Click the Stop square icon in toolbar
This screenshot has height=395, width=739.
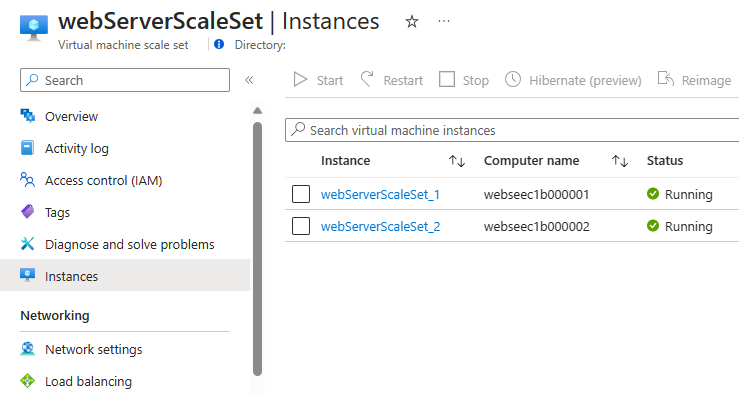click(447, 79)
